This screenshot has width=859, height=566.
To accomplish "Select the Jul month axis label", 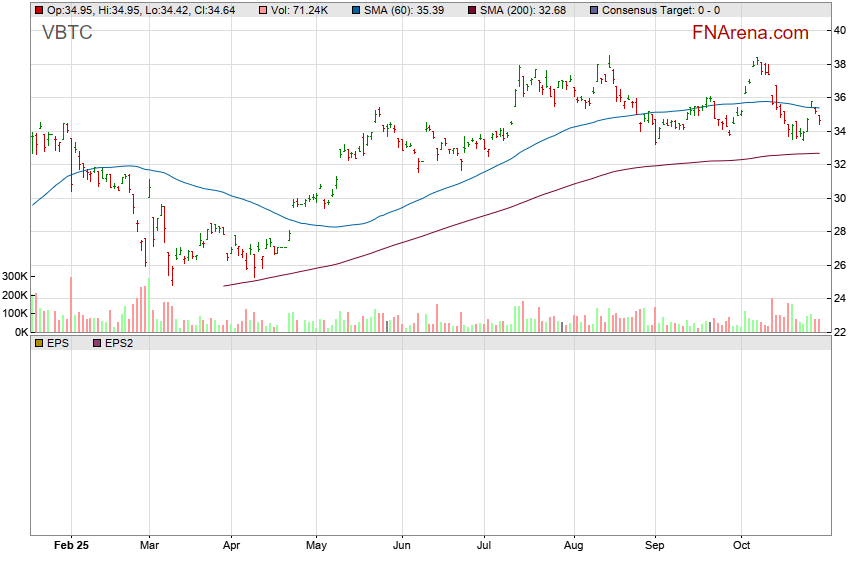I will coord(484,547).
